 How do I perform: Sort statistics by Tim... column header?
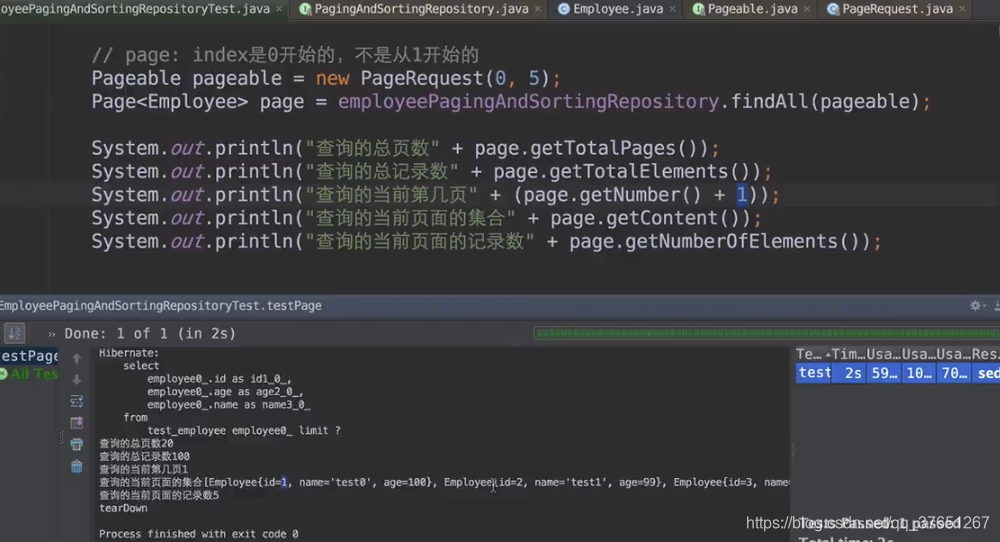pos(848,354)
